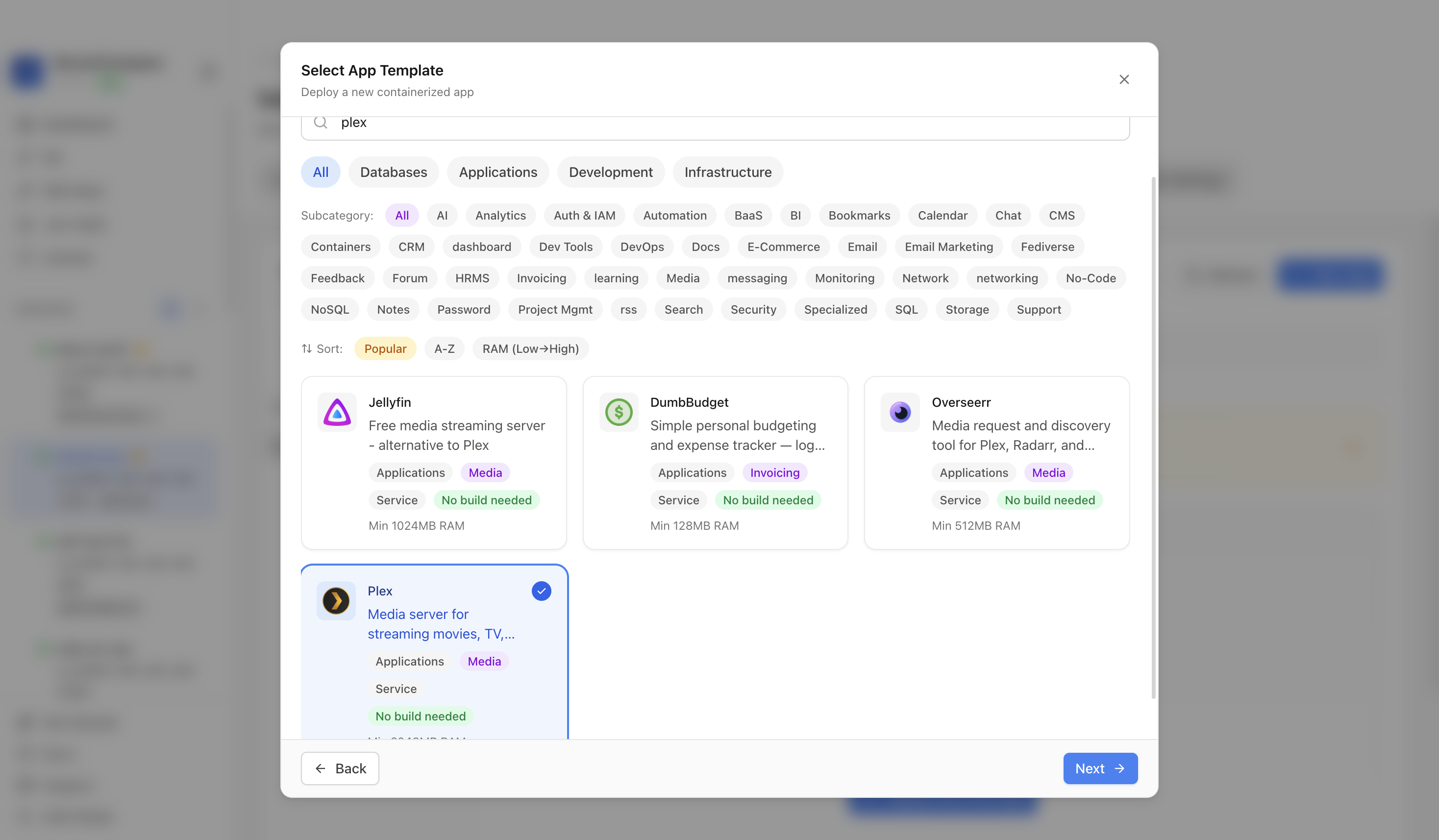1439x840 pixels.
Task: Click the Back button
Action: (x=340, y=768)
